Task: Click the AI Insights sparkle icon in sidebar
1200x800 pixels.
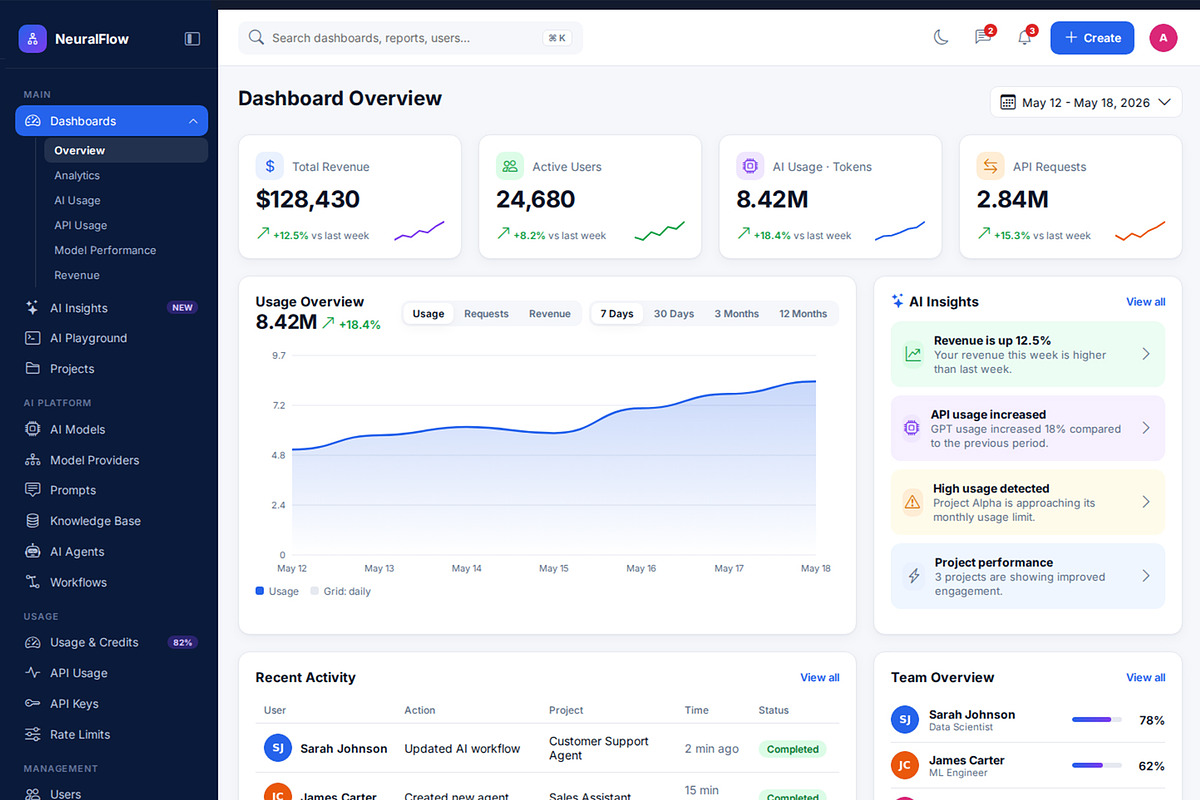Action: coord(32,308)
